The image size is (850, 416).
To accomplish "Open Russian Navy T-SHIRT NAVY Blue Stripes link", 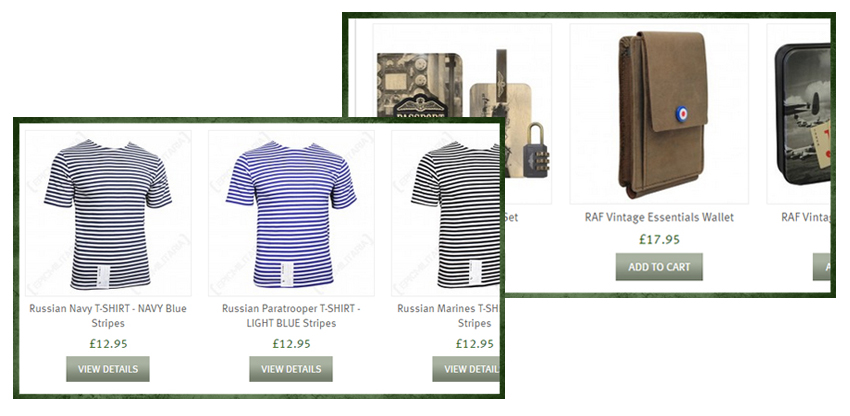I will pos(108,316).
